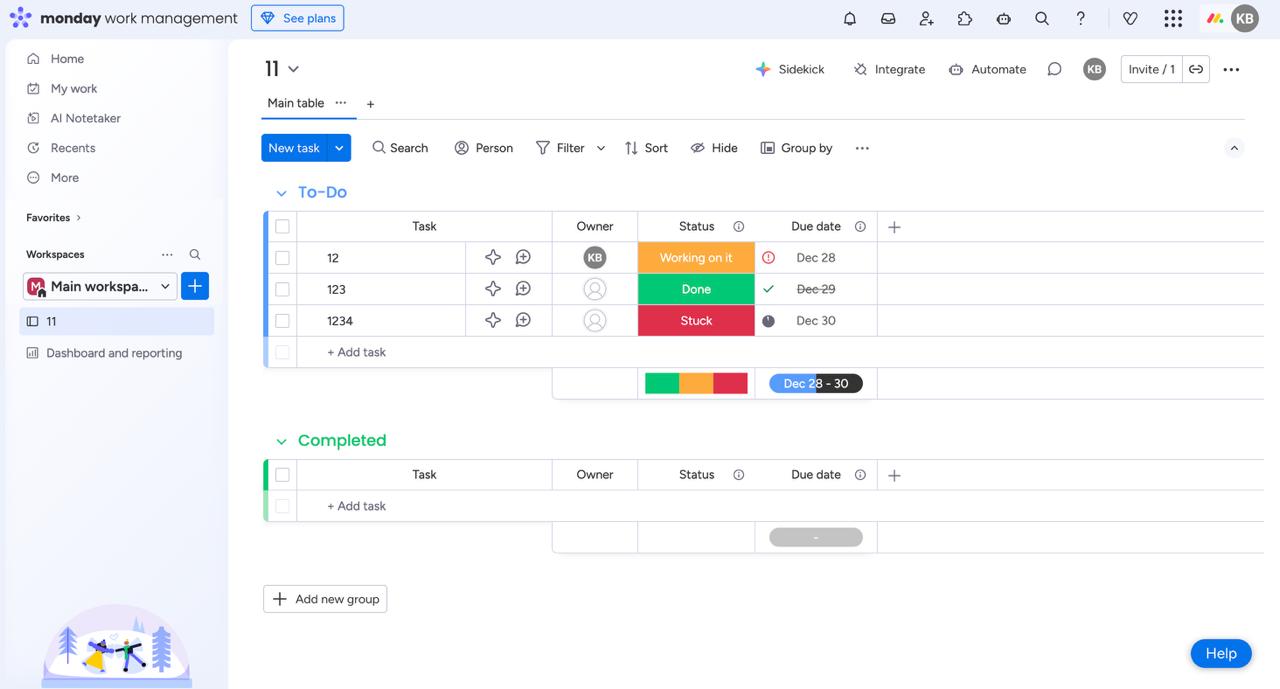Click KB owner avatar on task 12
Screen dimensions: 1280x689
[x=595, y=257]
